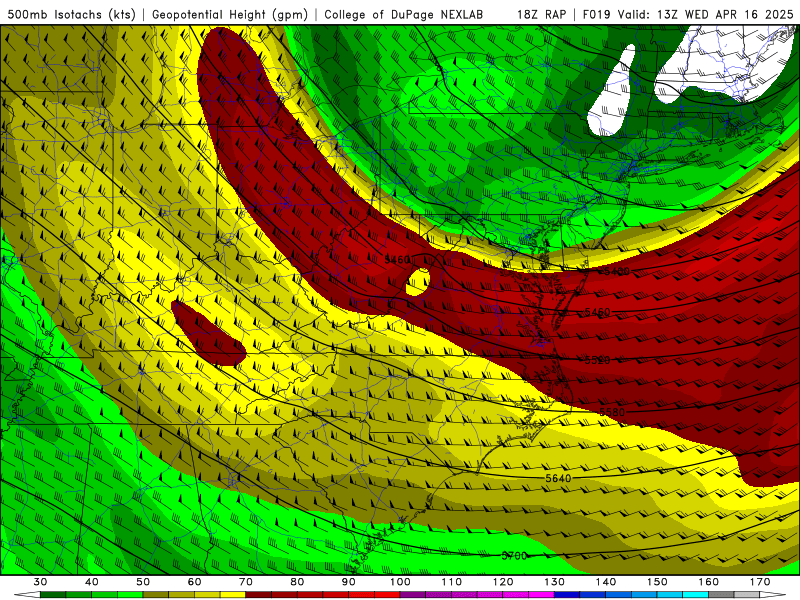Click the 70 knot color scale label
The height and width of the screenshot is (600, 800).
[x=246, y=582]
